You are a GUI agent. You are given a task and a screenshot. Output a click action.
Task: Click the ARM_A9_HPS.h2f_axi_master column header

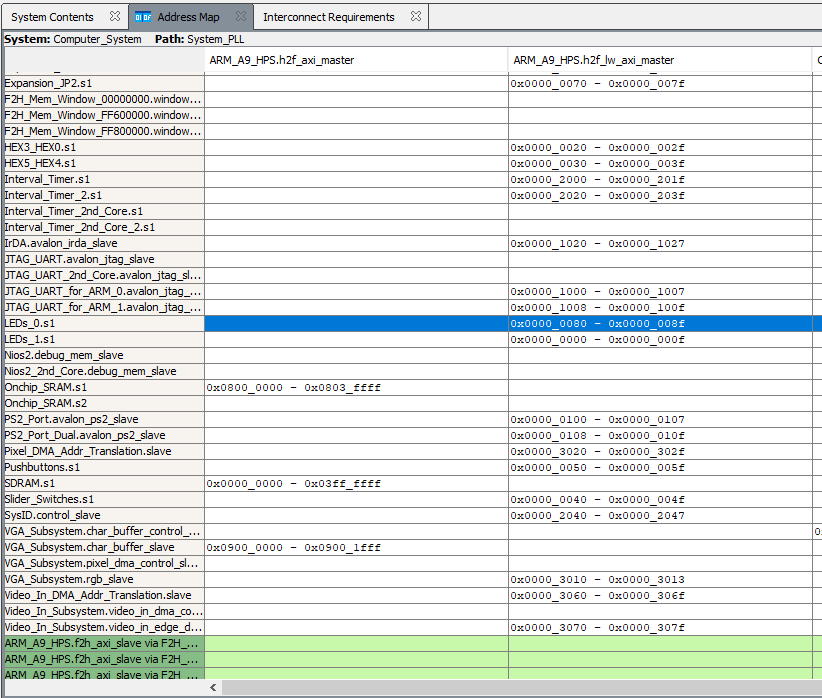pos(281,60)
